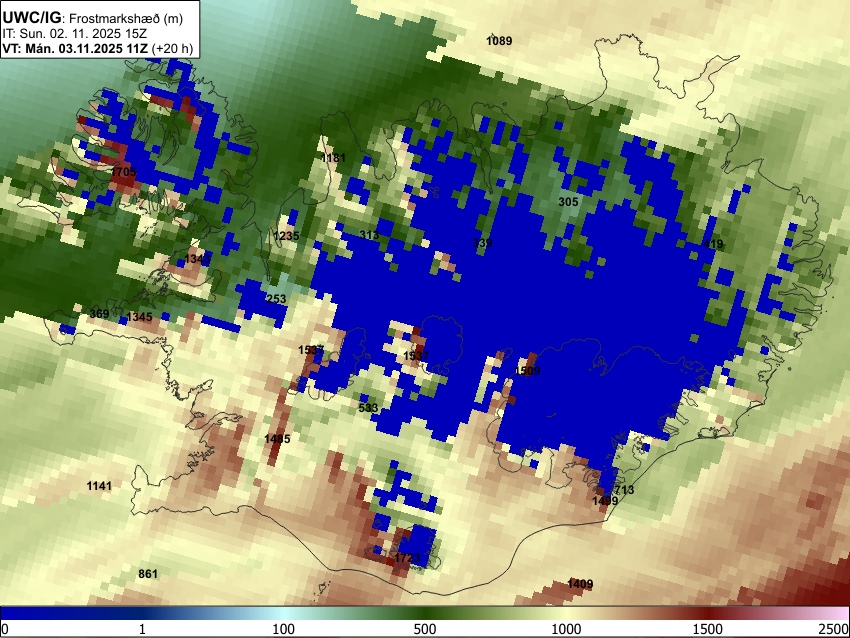Viewport: 850px width, 638px height.
Task: Click the '(+20 h)' forecast offset text
Action: point(172,48)
